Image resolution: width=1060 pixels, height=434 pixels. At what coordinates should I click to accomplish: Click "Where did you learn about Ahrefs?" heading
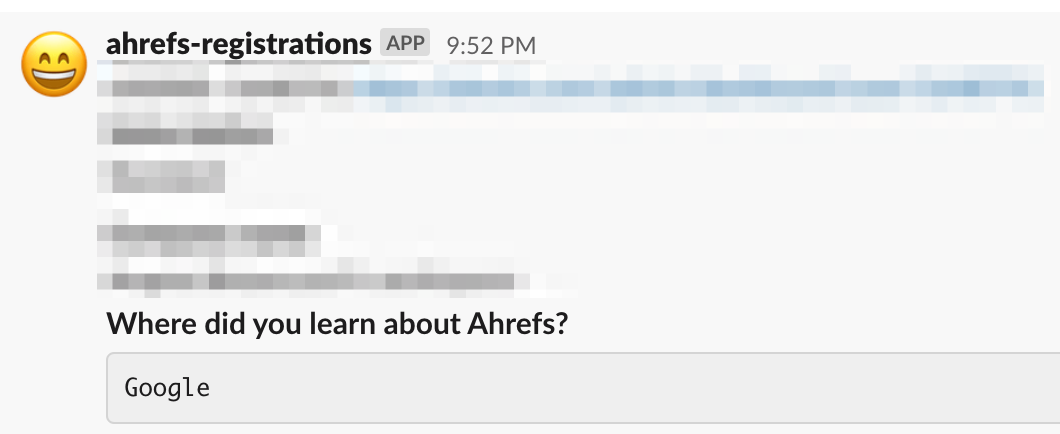337,324
